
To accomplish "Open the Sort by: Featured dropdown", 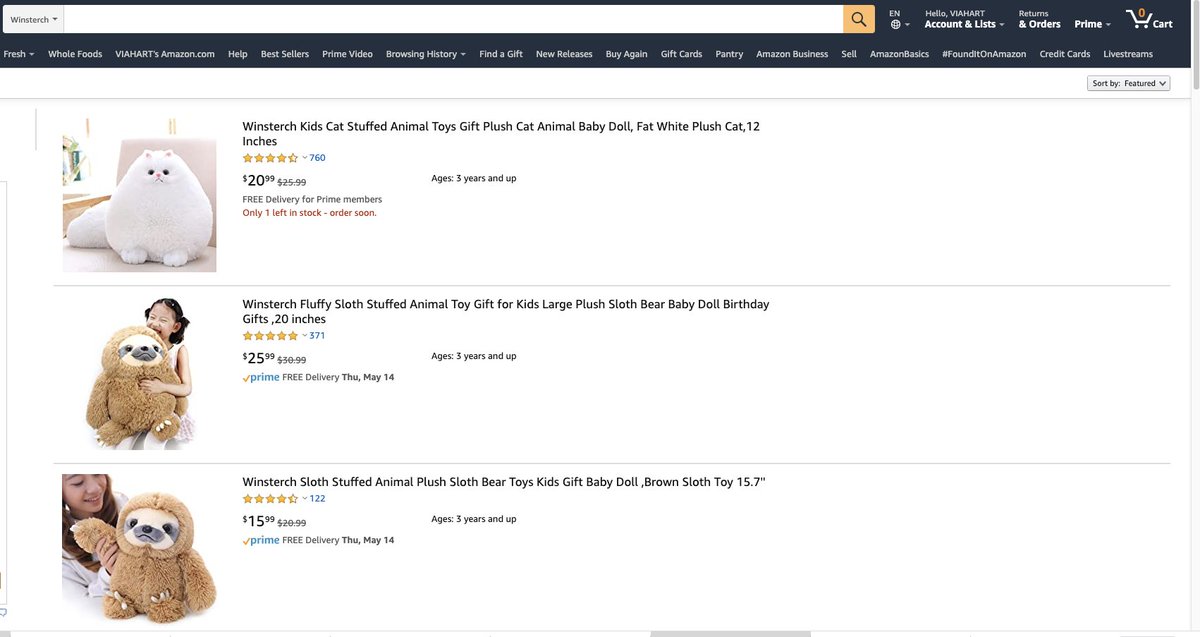I will (1129, 83).
